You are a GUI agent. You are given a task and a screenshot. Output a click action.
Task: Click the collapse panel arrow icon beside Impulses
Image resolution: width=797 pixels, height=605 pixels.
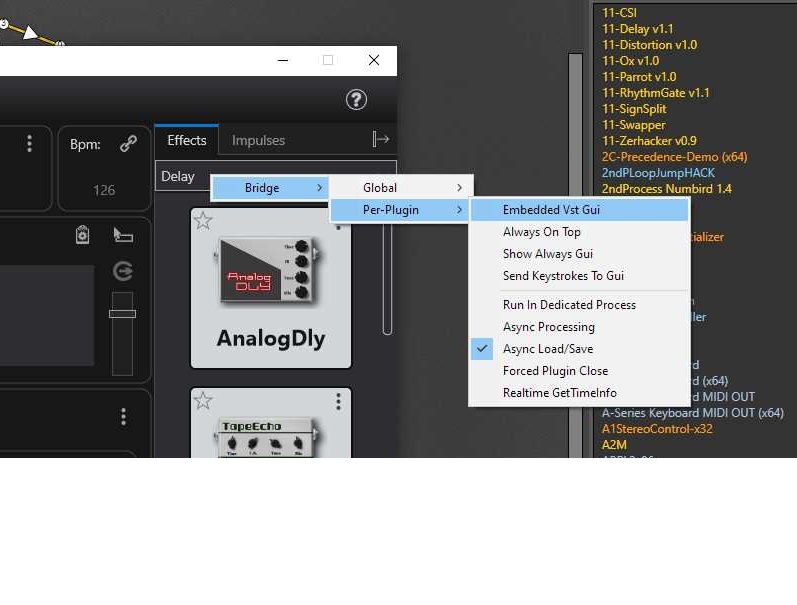pos(380,140)
